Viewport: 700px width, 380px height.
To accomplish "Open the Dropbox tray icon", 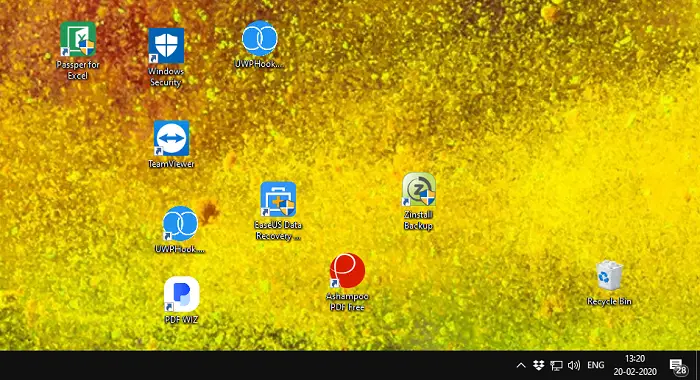I will pos(538,365).
